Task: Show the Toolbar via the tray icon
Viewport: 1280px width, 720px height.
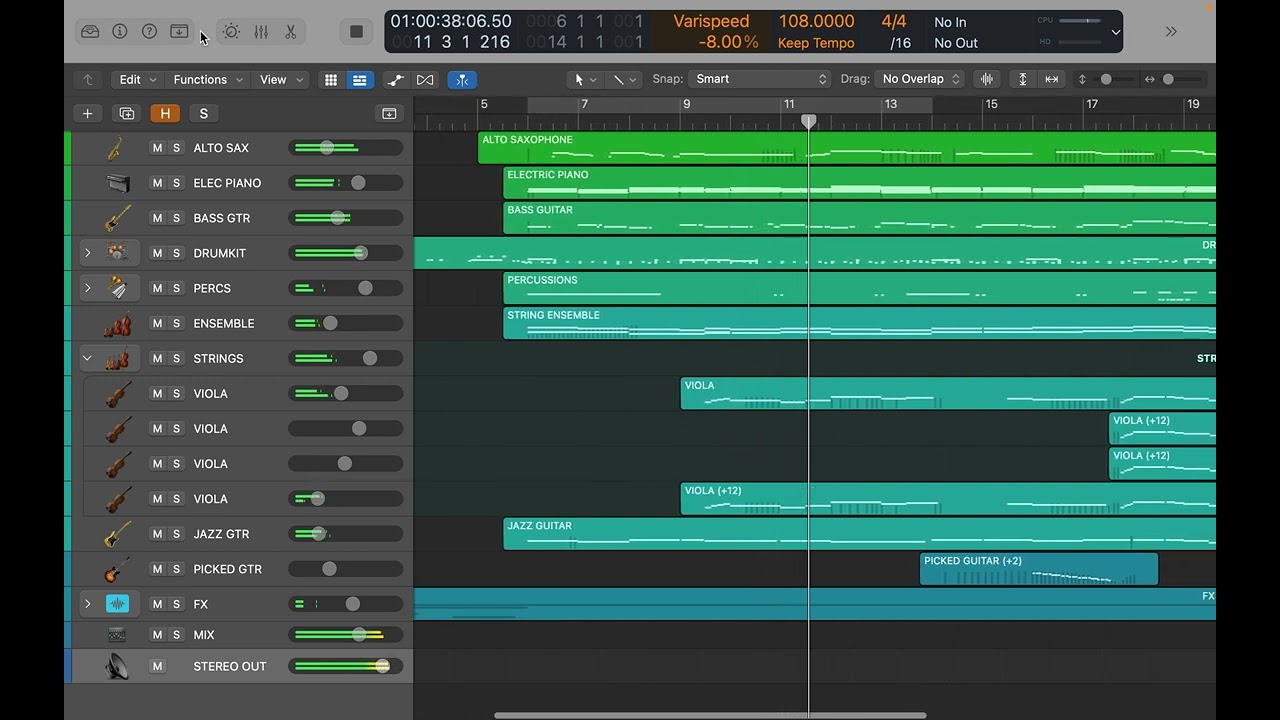Action: [179, 31]
